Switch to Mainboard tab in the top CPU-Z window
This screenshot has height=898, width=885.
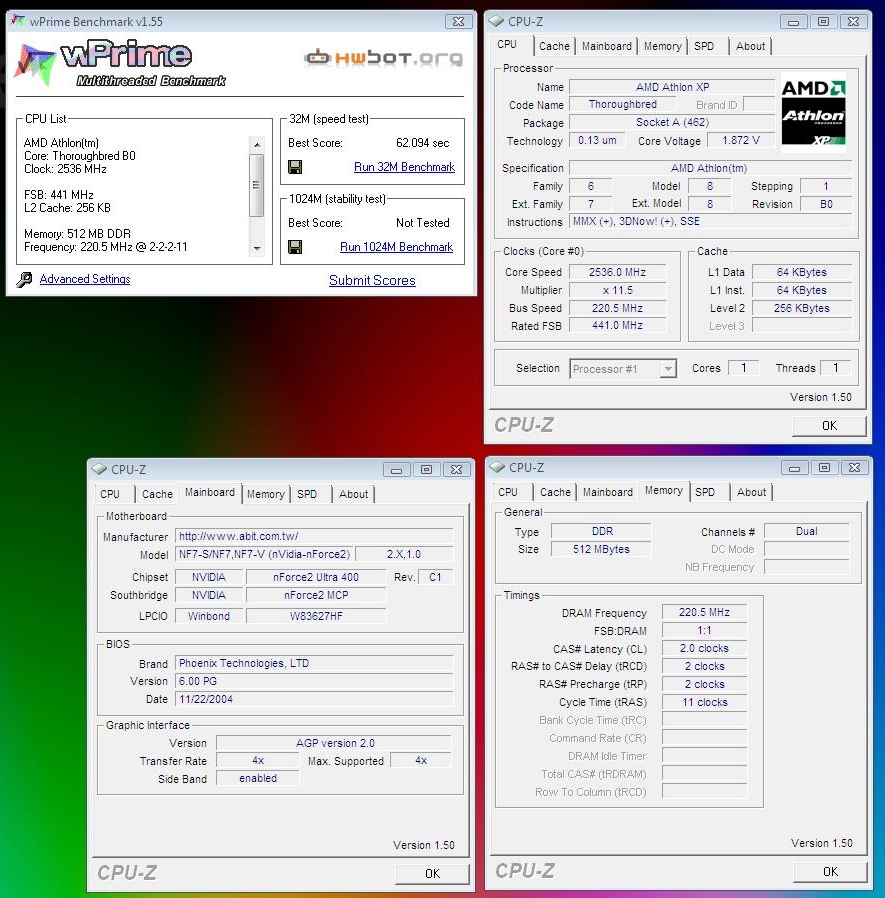tap(607, 46)
